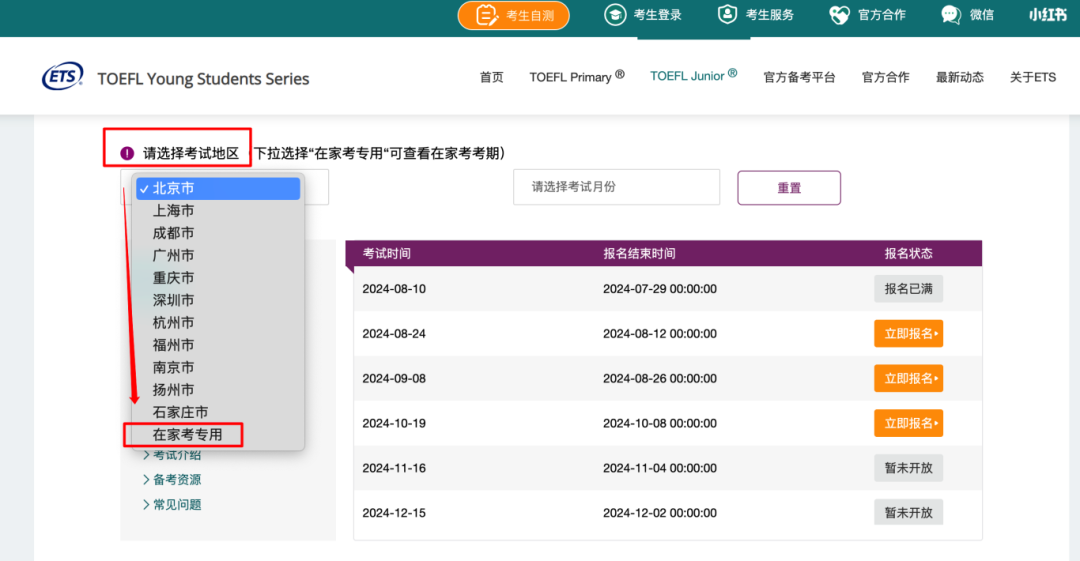Select 上海市 in region dropdown
The width and height of the screenshot is (1080, 561).
coord(218,211)
